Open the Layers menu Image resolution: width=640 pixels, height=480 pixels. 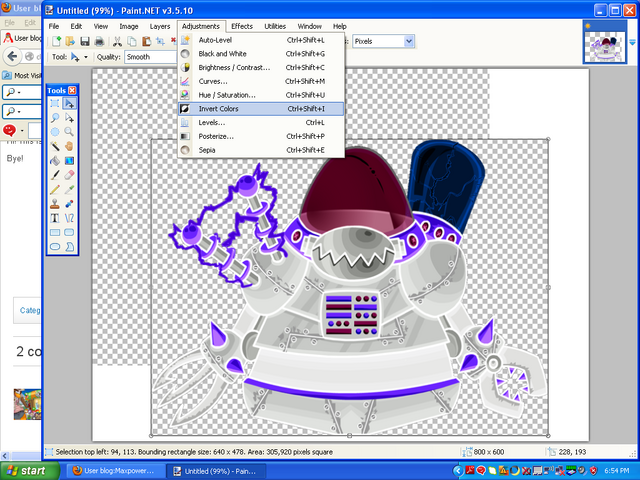[160, 26]
